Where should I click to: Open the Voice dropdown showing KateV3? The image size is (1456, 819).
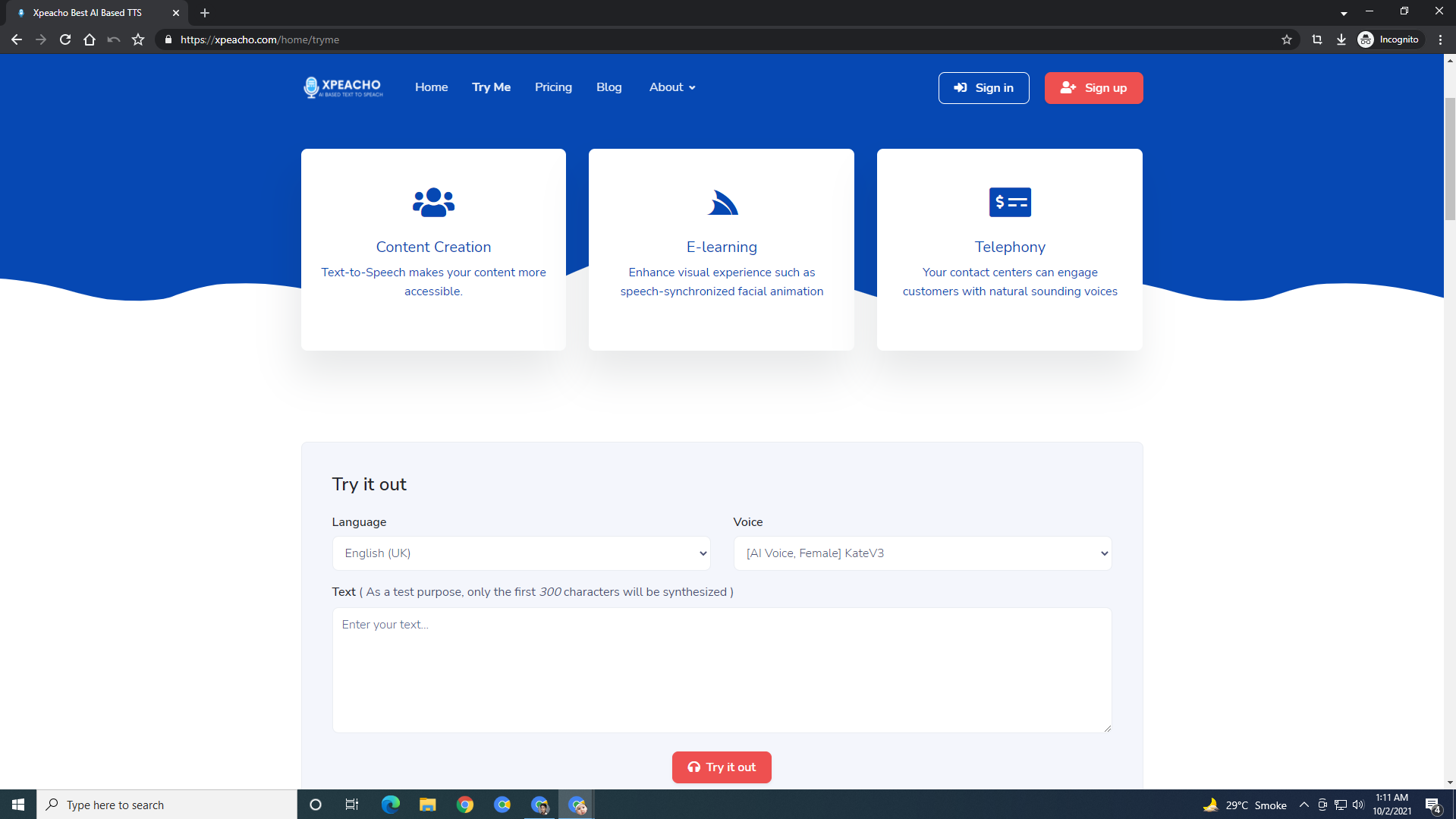923,553
